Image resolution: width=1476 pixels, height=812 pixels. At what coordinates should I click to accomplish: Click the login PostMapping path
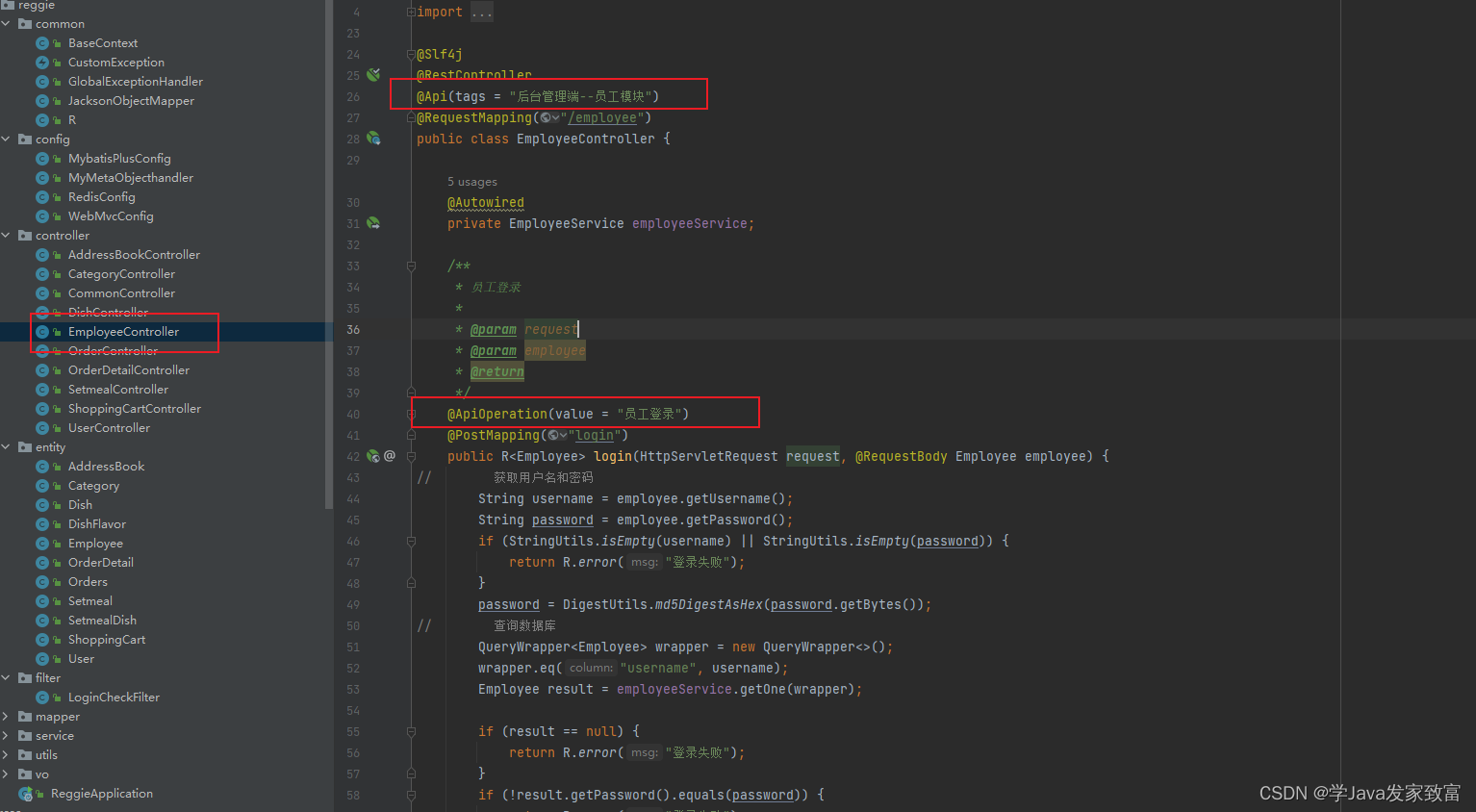(x=595, y=436)
